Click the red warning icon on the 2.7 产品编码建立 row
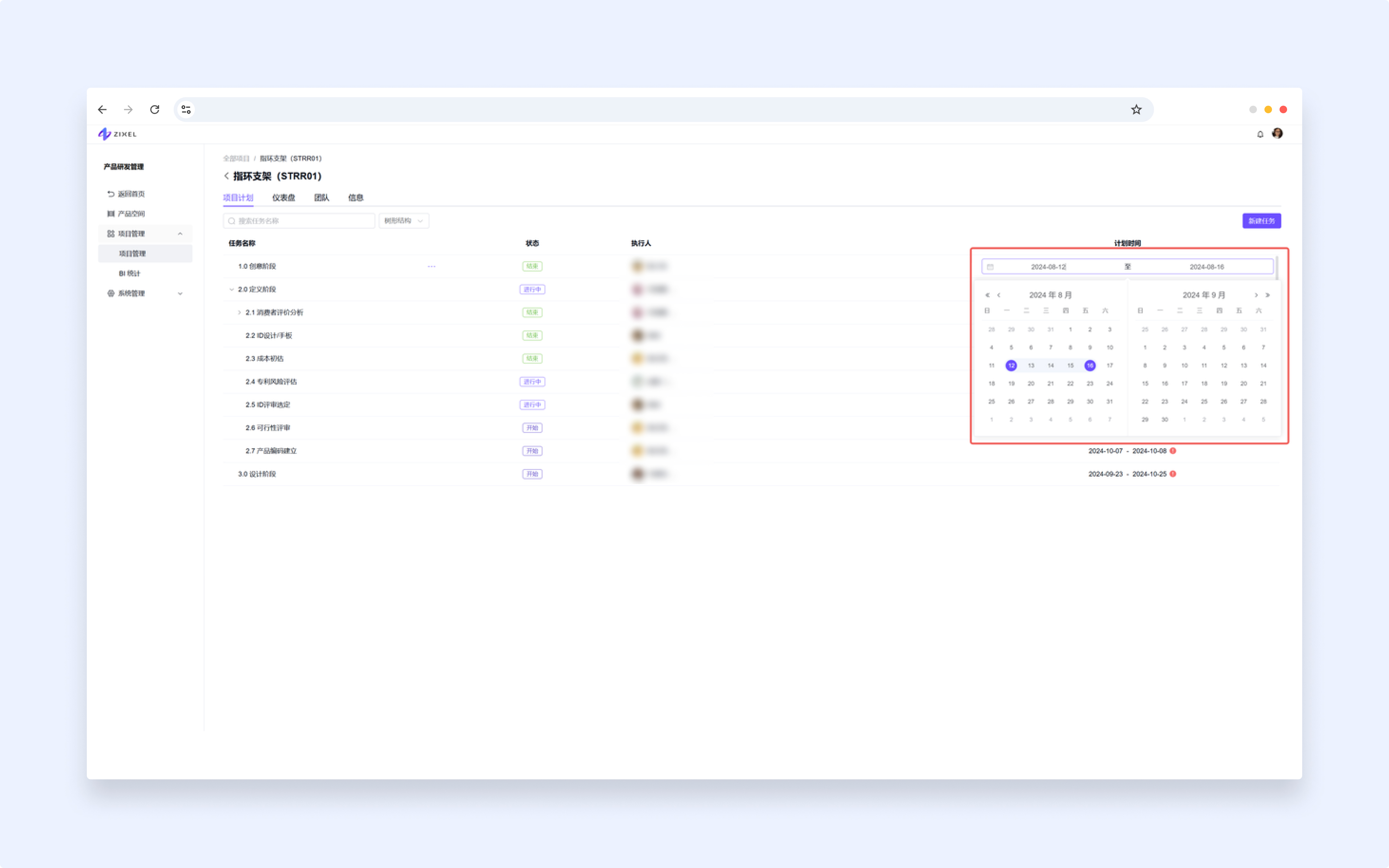Viewport: 1389px width, 868px height. (1173, 451)
